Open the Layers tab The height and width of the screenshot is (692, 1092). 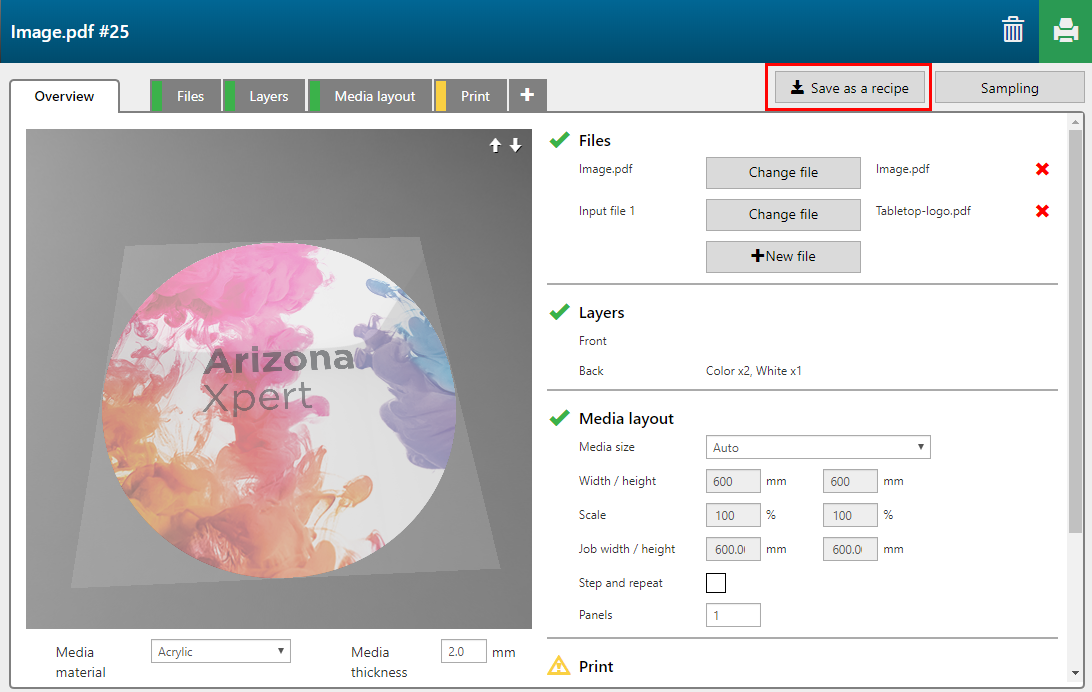coord(265,95)
